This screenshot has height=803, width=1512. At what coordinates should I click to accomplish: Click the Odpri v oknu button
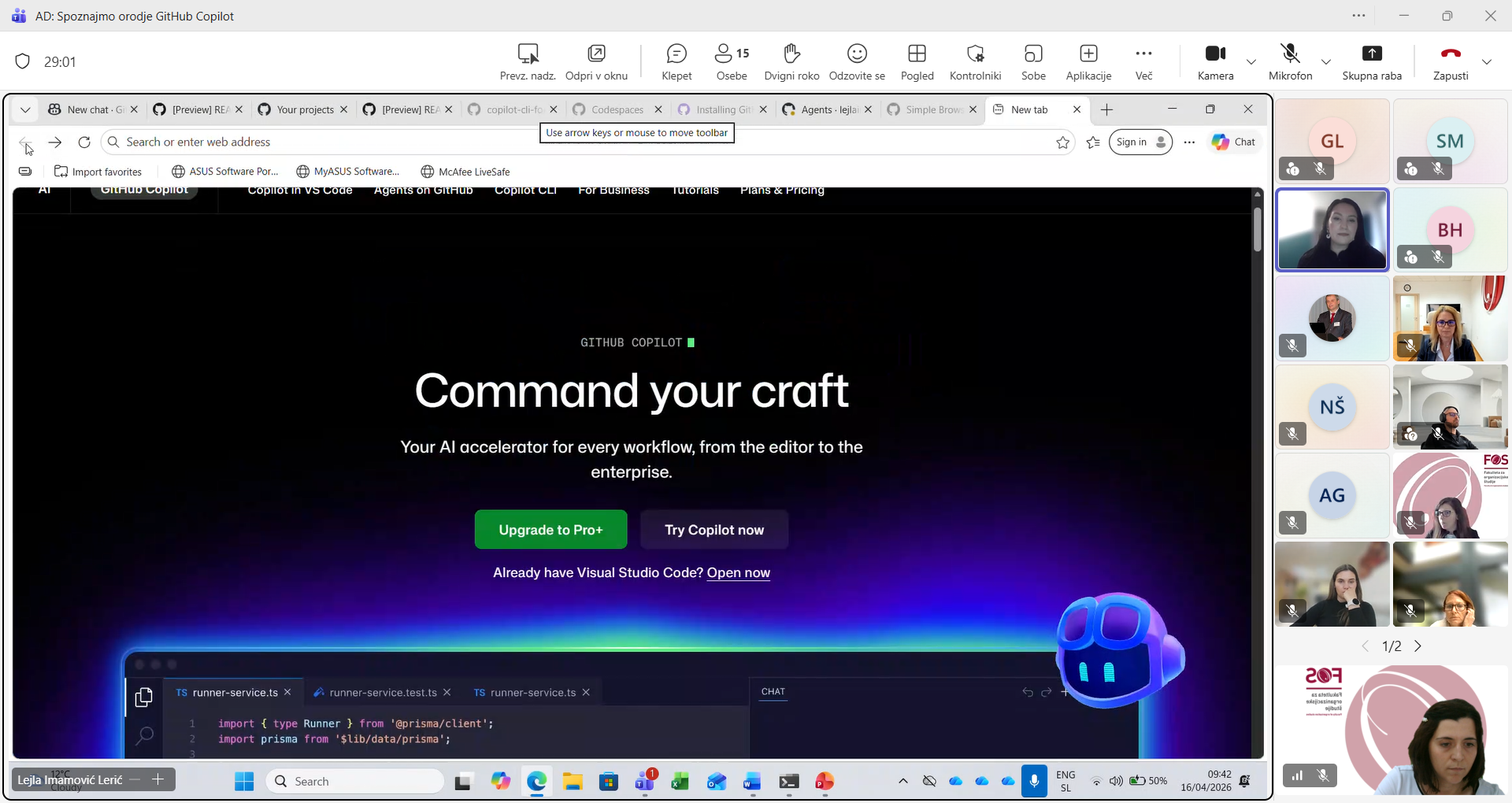pos(596,61)
